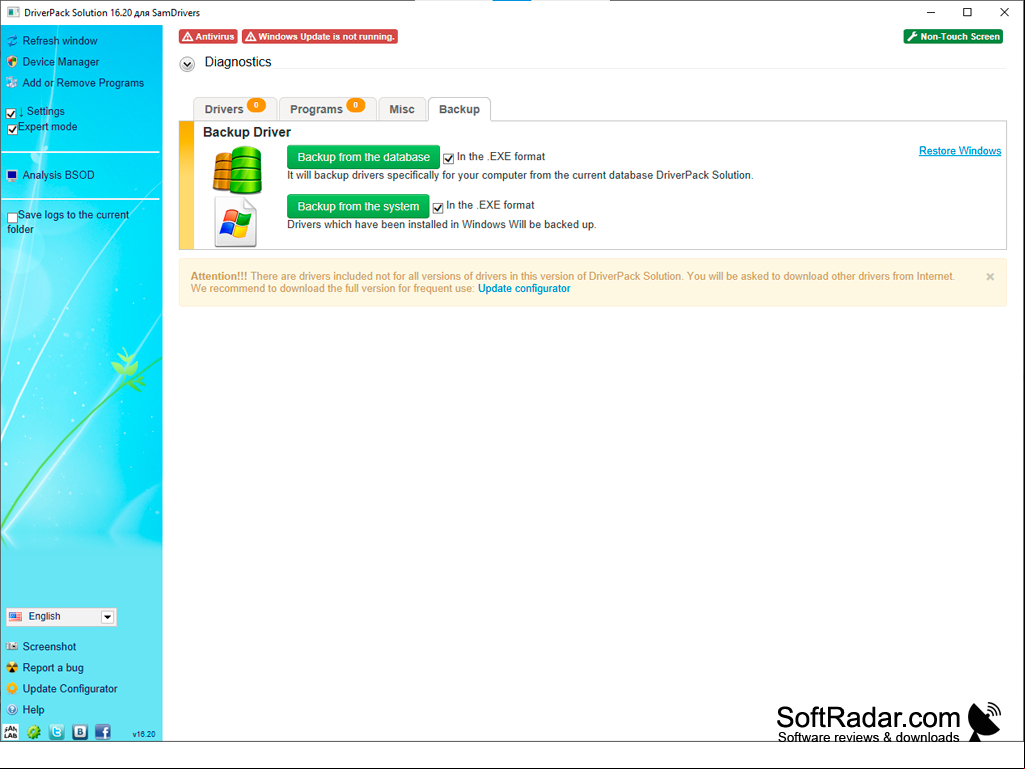Minimize the DriverPack window
Screen dimensions: 1025x769
click(931, 12)
